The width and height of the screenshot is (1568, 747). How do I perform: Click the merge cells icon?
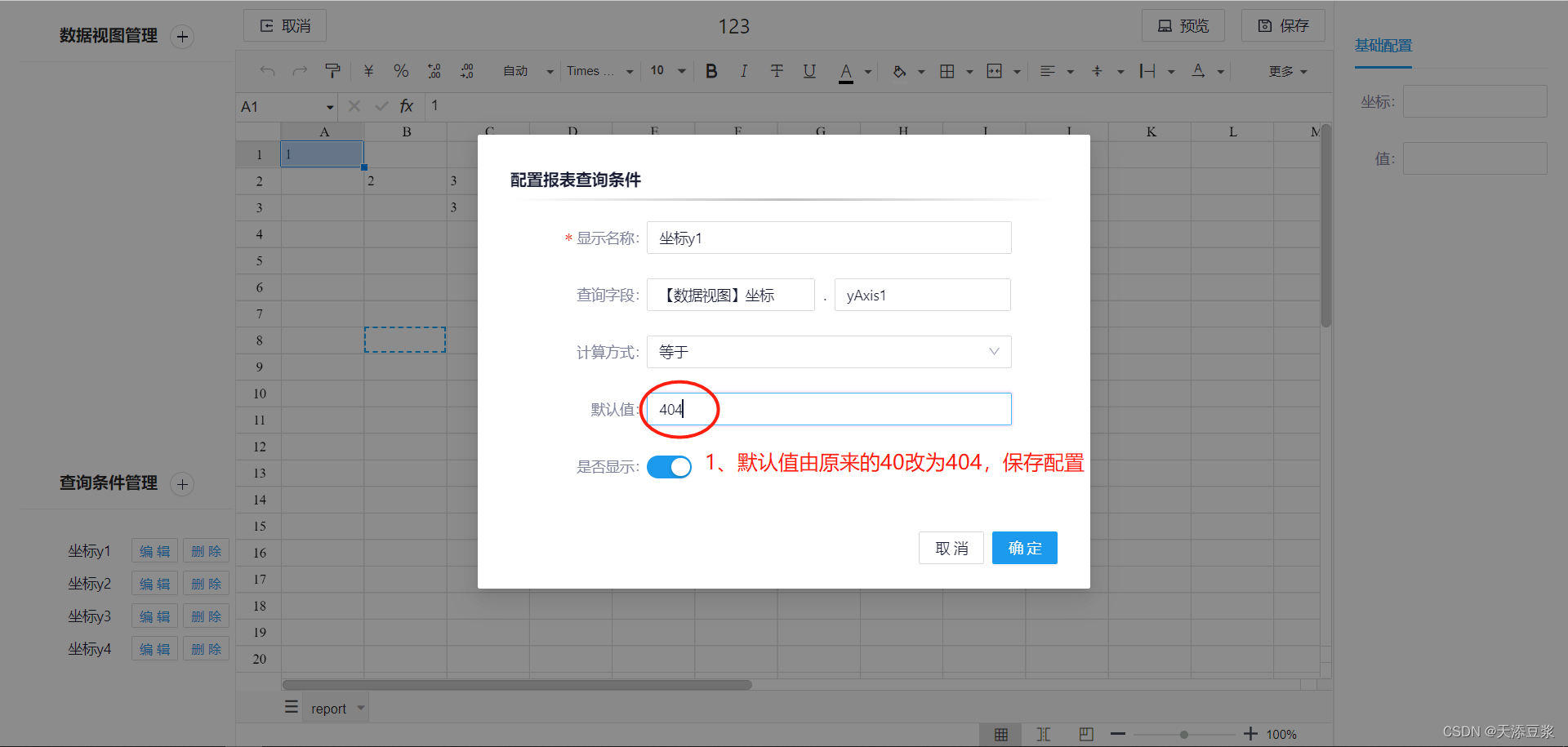(994, 71)
